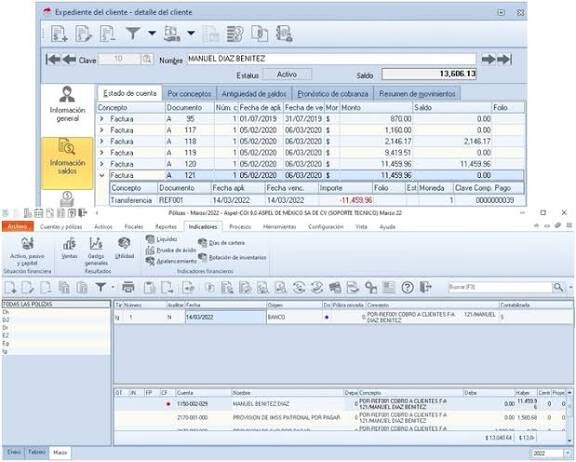Screen dimensions: 576x462
Task: Go to first client record arrow
Action: coord(53,59)
